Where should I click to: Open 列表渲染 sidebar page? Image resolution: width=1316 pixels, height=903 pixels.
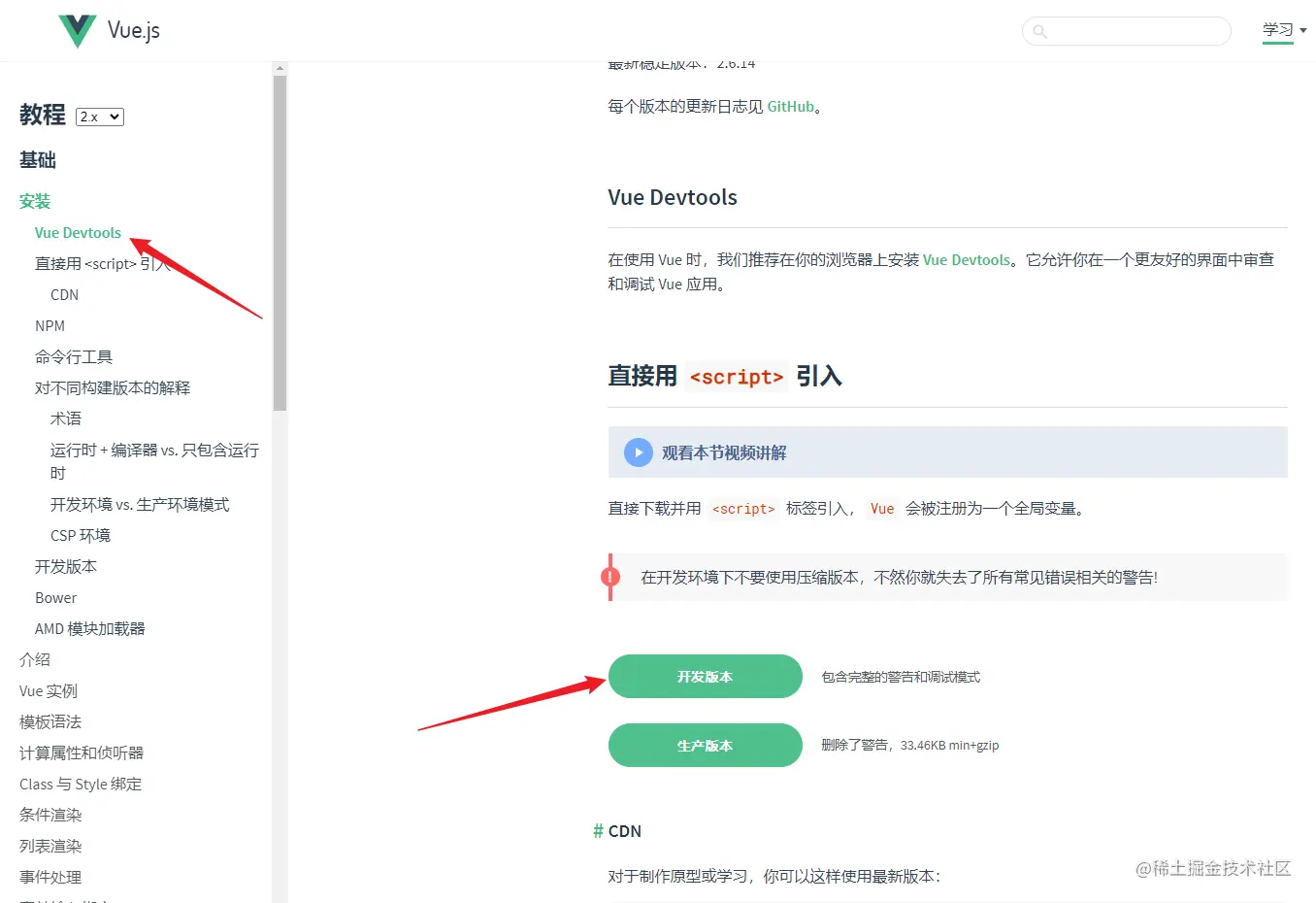coord(50,847)
